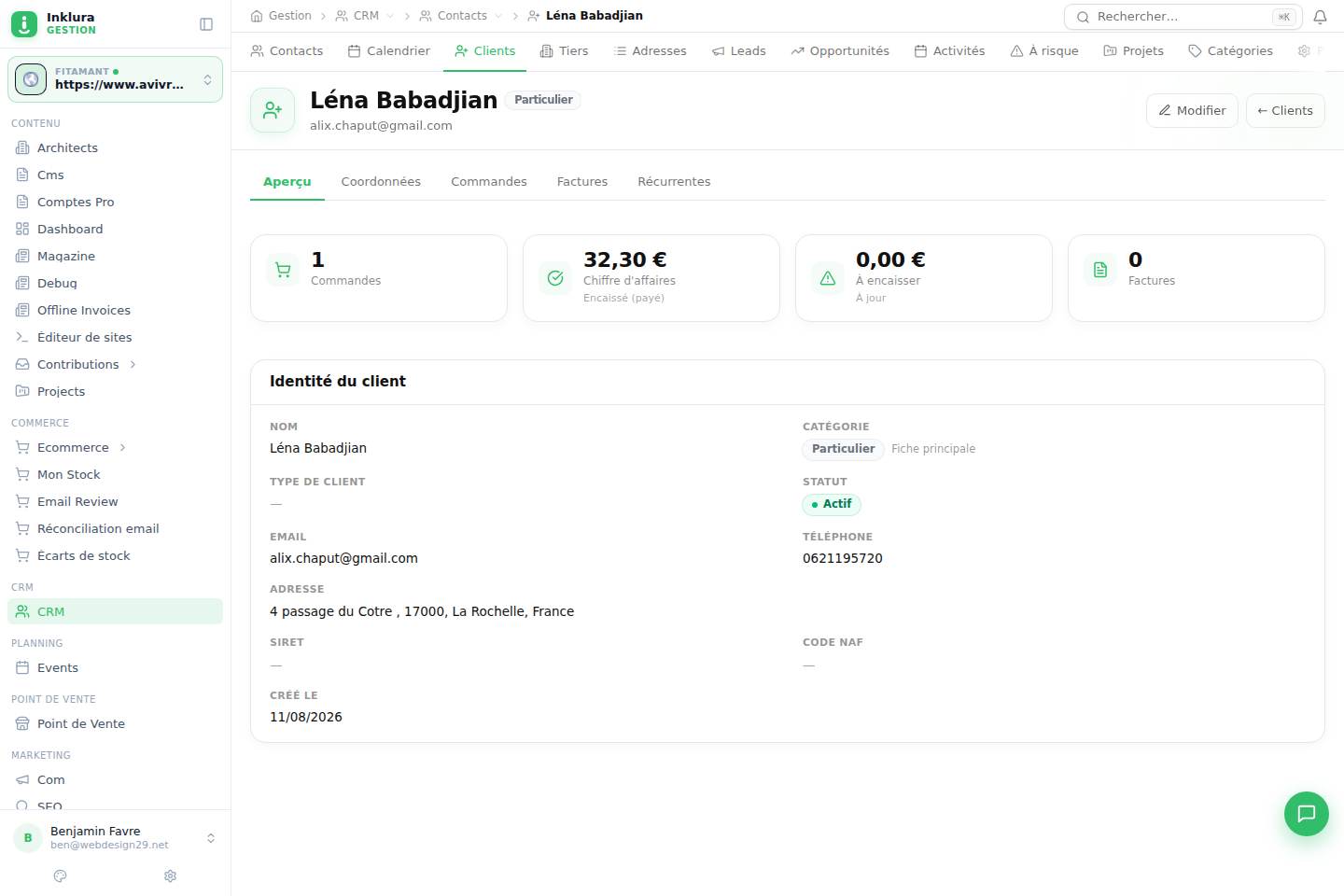Image resolution: width=1344 pixels, height=896 pixels.
Task: Open Offline Invoices in sidebar
Action: pos(116,310)
